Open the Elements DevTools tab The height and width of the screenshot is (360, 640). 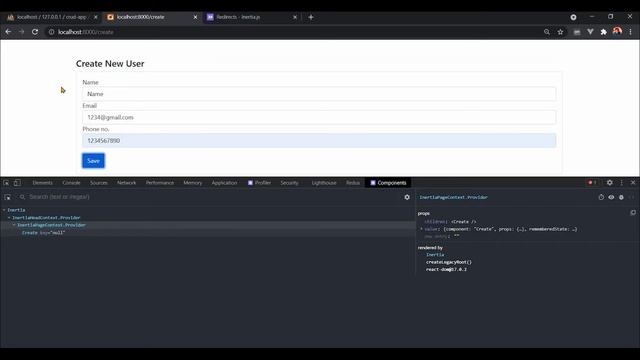[x=42, y=183]
